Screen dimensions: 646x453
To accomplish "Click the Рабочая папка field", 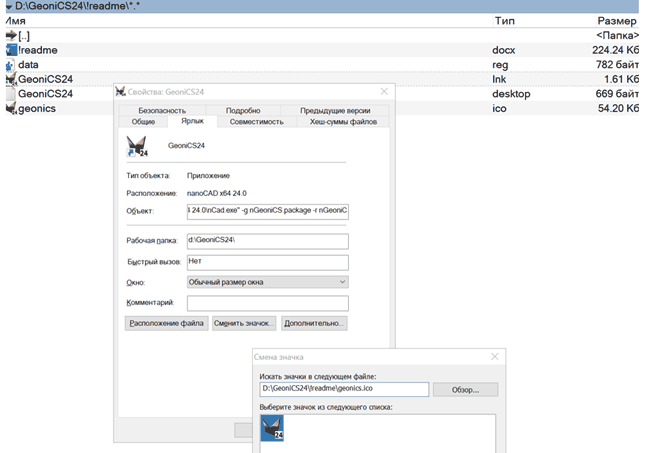I will pyautogui.click(x=268, y=241).
